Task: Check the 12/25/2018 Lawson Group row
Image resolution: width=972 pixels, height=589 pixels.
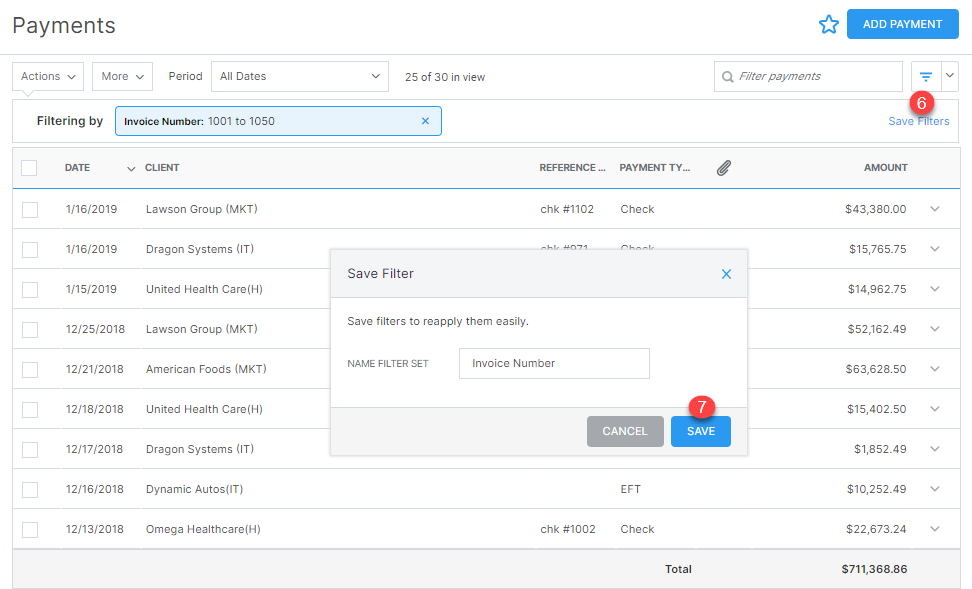Action: coord(30,330)
